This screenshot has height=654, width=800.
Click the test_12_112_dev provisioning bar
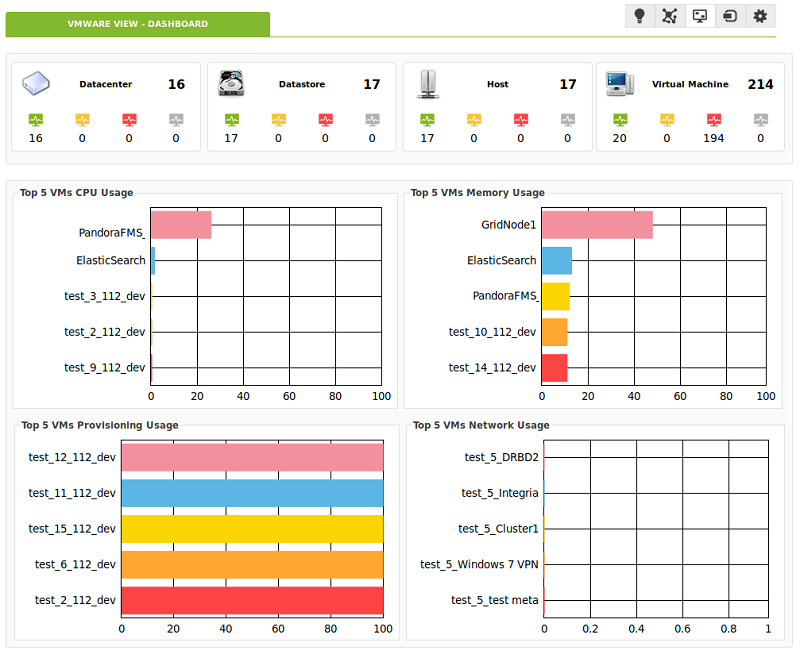253,458
